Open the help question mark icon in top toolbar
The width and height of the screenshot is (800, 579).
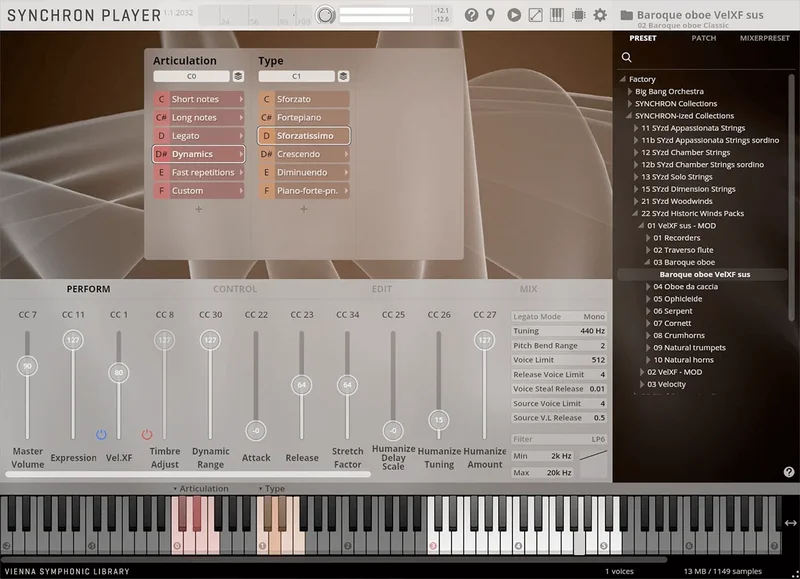coord(471,15)
